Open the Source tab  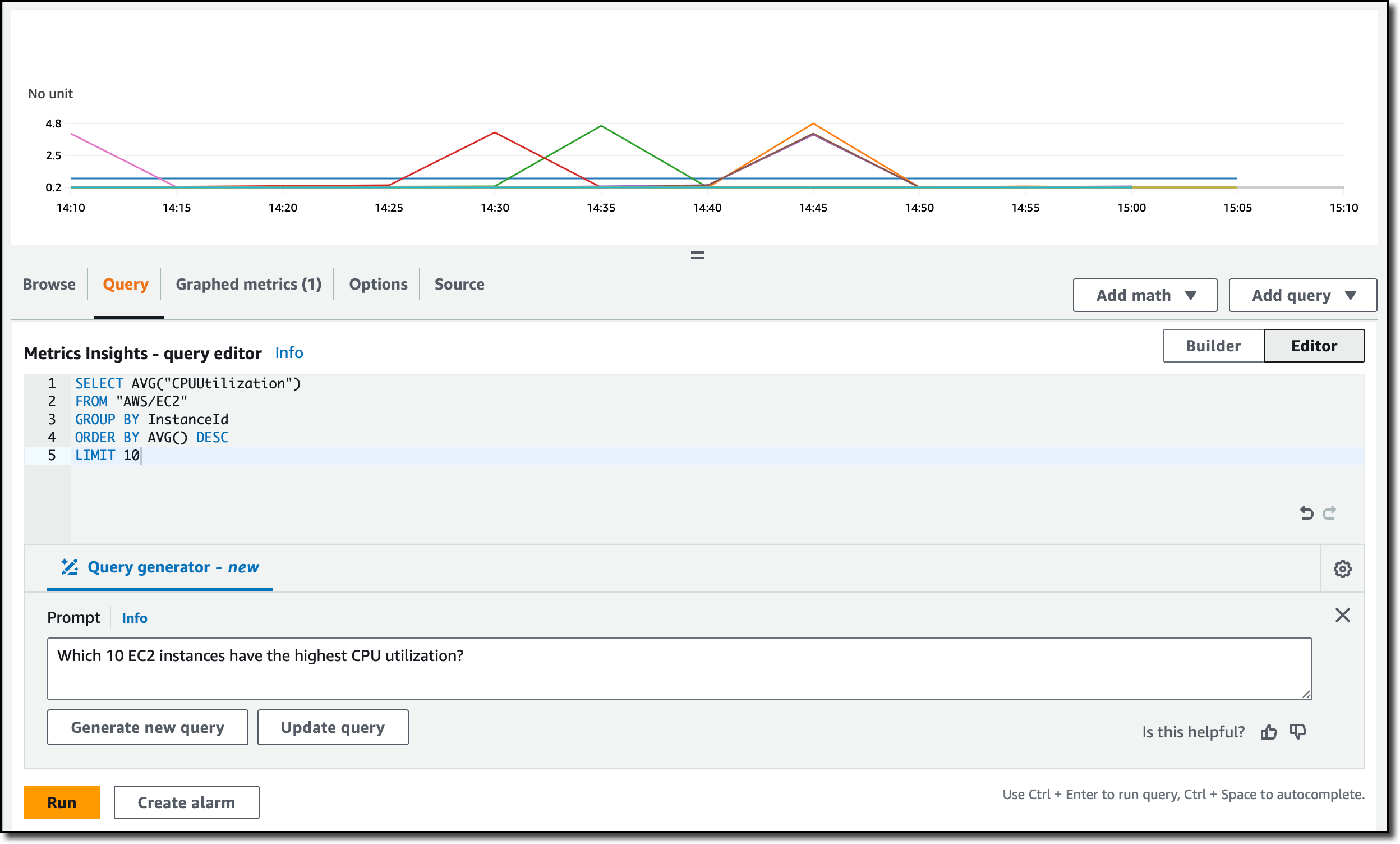(459, 284)
